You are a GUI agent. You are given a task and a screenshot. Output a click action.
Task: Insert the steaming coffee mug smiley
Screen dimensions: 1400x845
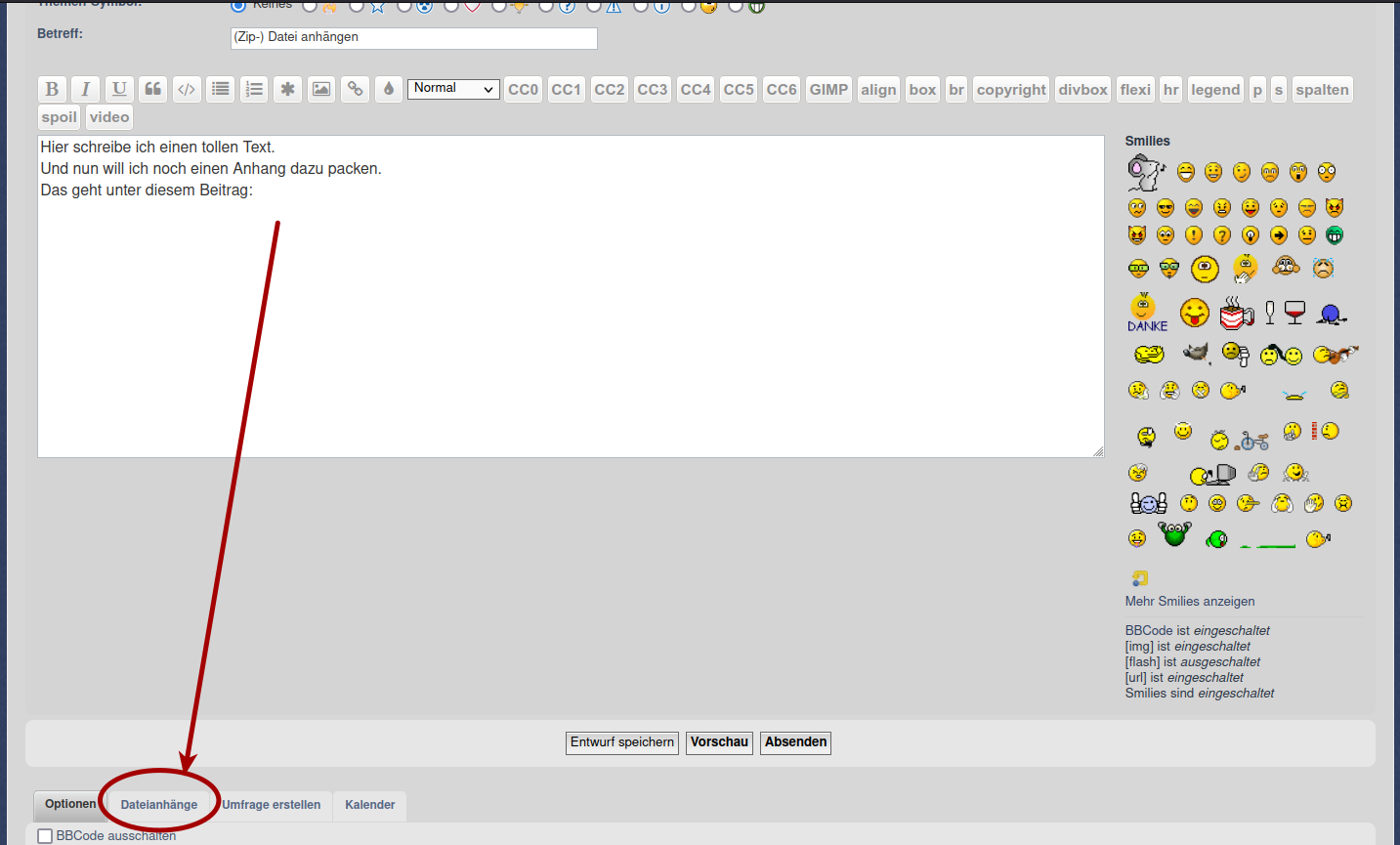point(1236,313)
